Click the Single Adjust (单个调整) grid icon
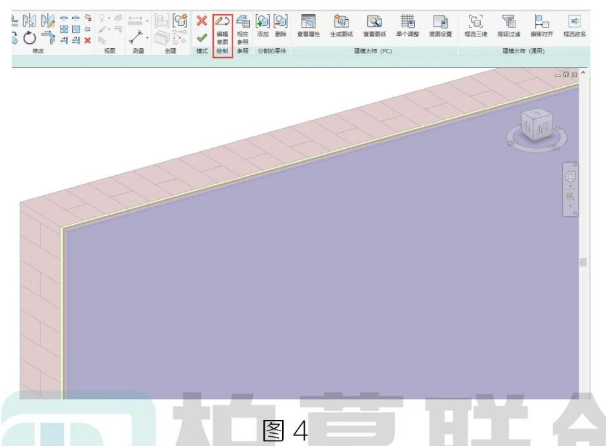606x446 pixels. pos(407,22)
